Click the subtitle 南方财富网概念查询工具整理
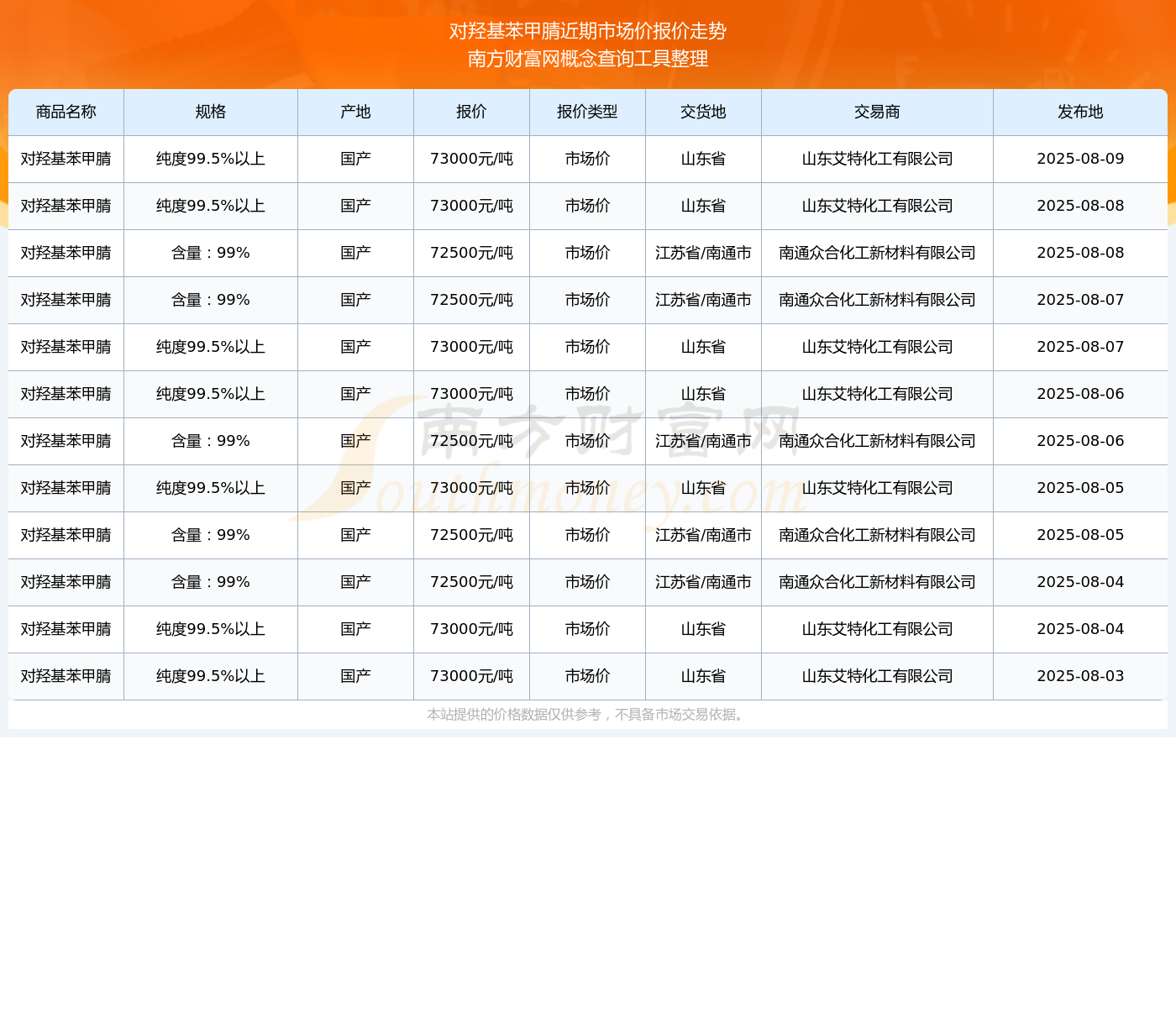Viewport: 1176px width, 1012px height. [x=588, y=59]
